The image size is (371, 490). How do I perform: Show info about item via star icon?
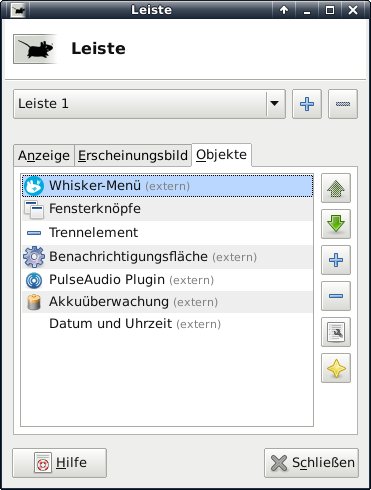tap(336, 368)
